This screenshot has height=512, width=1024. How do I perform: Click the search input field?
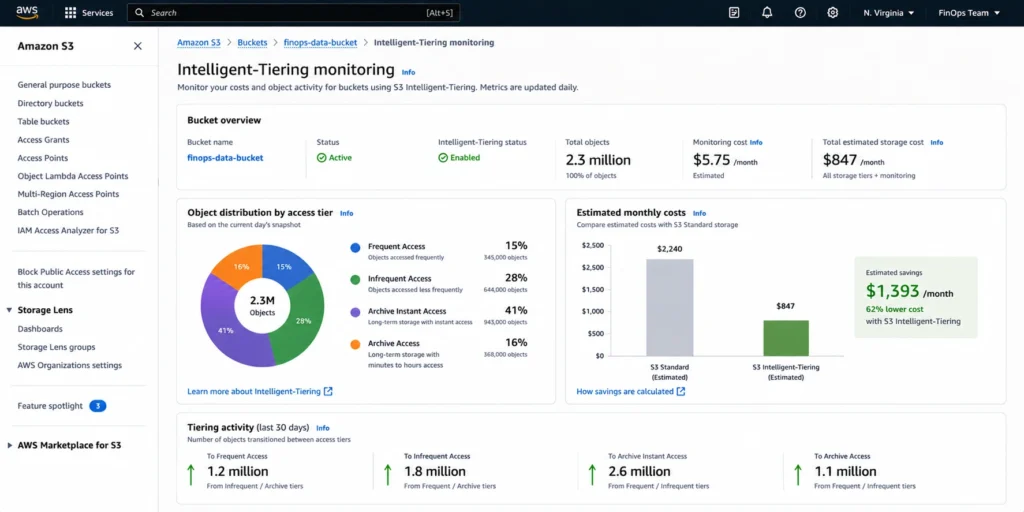[x=293, y=13]
